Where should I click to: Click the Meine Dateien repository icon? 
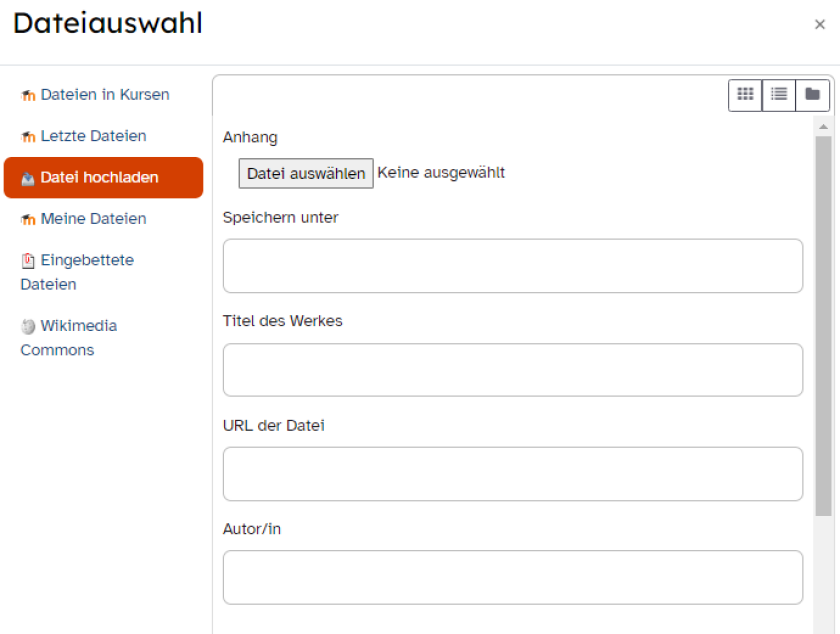click(x=28, y=220)
